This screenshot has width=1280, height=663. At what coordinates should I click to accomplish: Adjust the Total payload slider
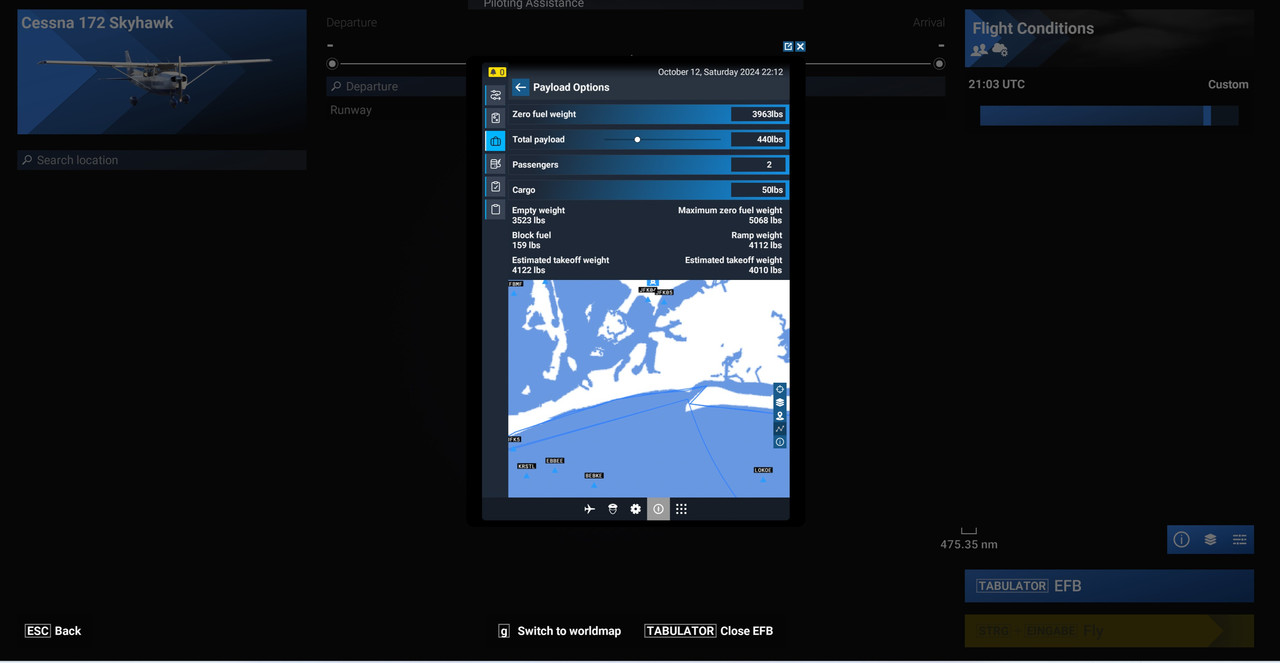coord(662,139)
